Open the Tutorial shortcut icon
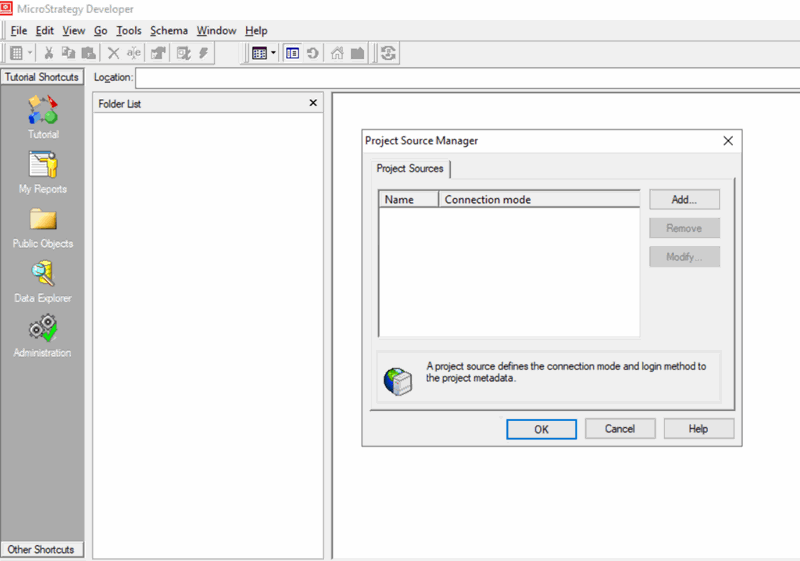The width and height of the screenshot is (800, 561). [x=42, y=110]
